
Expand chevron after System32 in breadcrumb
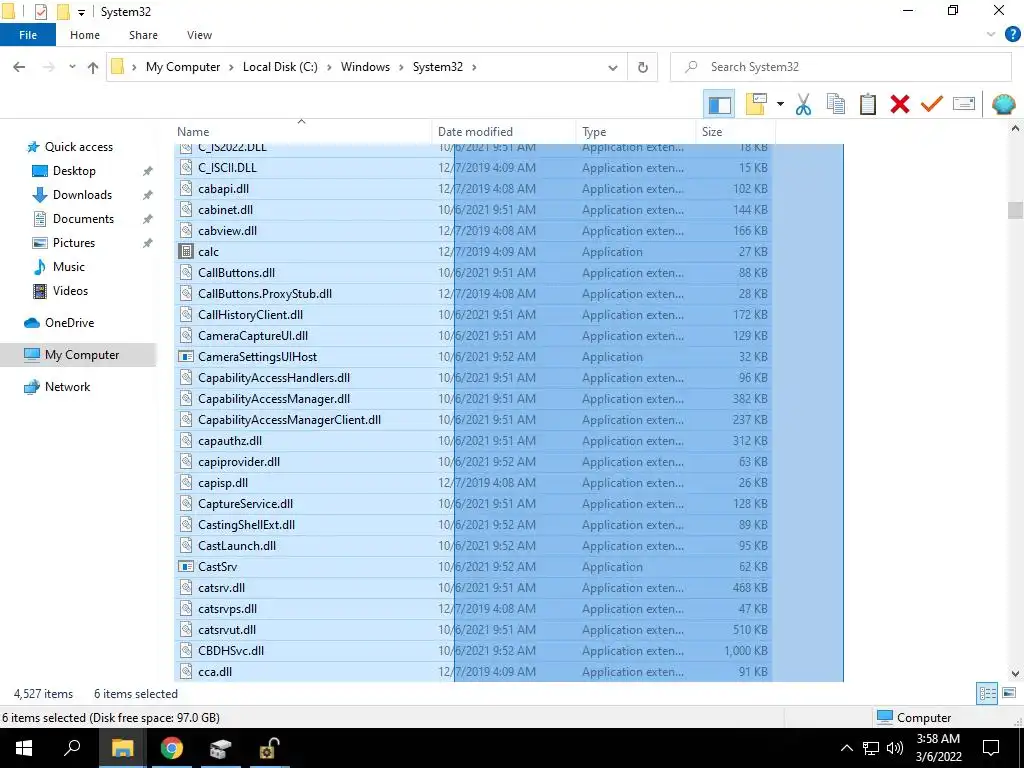click(x=474, y=67)
